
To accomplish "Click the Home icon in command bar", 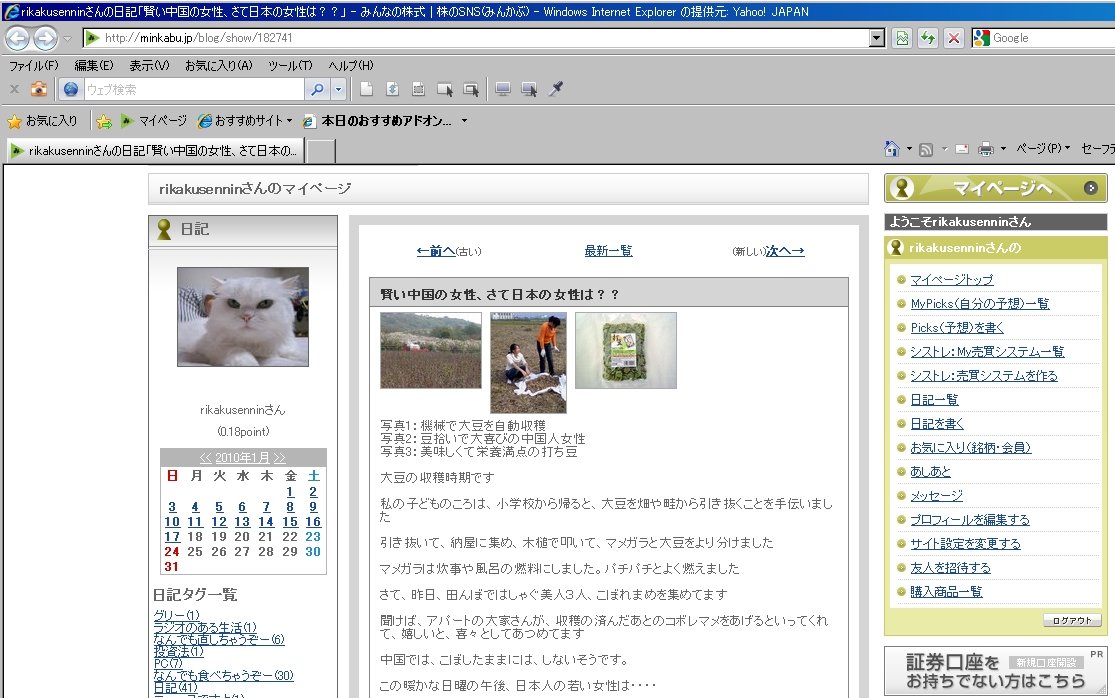I will click(x=892, y=149).
